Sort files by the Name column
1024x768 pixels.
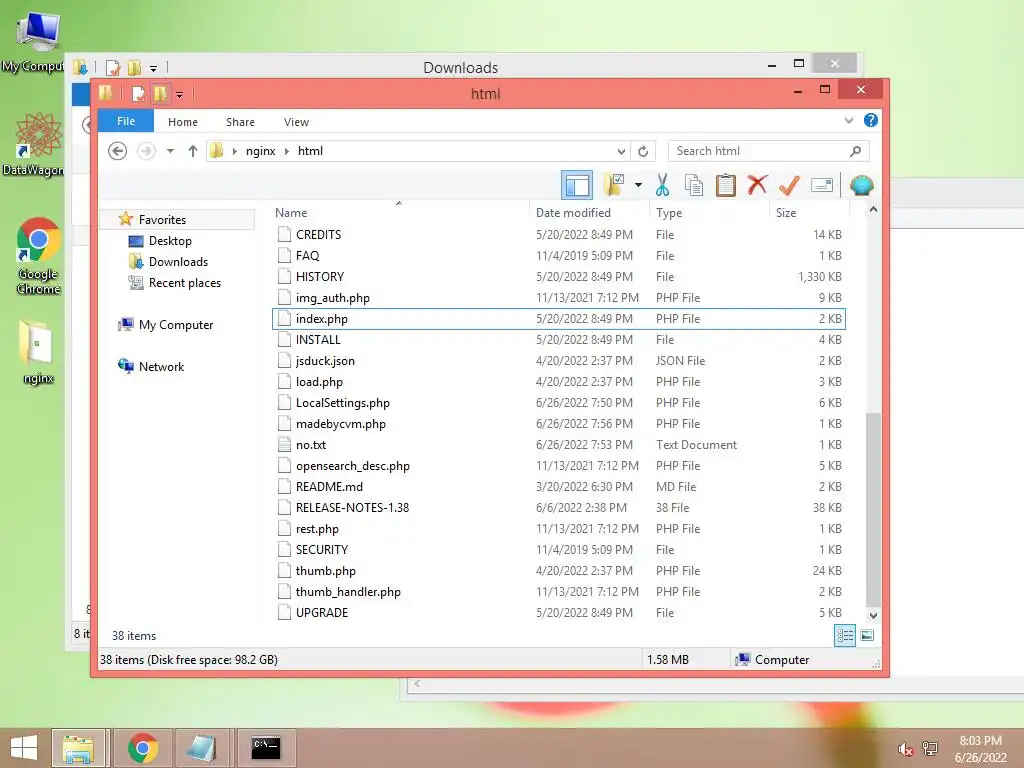point(291,213)
